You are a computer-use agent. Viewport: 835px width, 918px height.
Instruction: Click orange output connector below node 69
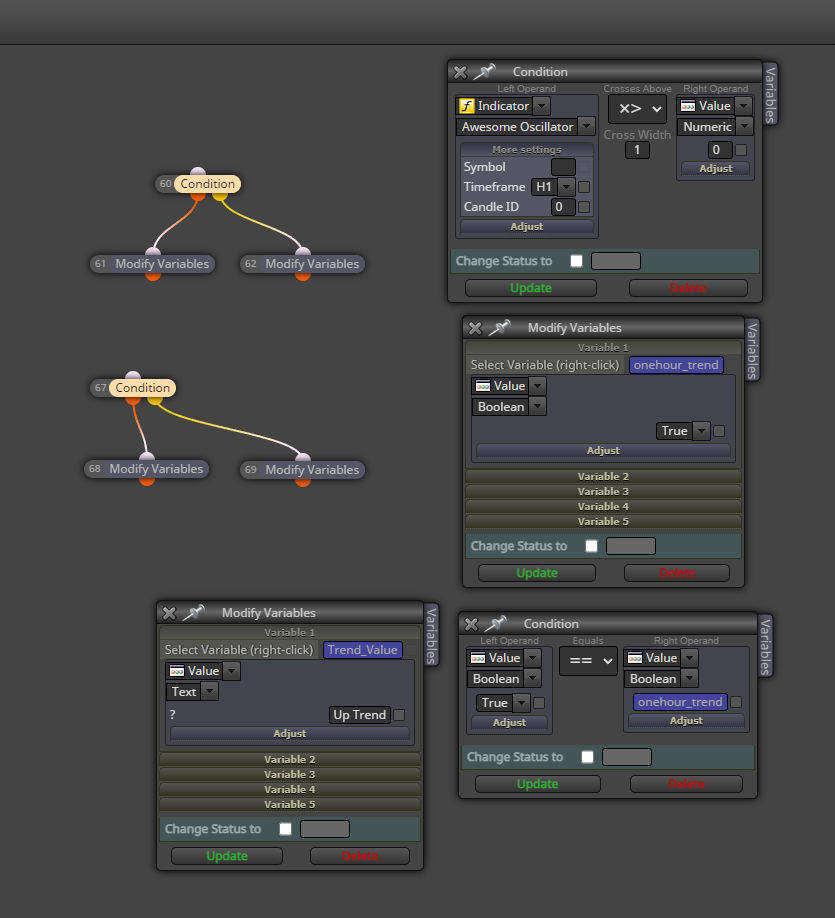click(x=303, y=482)
